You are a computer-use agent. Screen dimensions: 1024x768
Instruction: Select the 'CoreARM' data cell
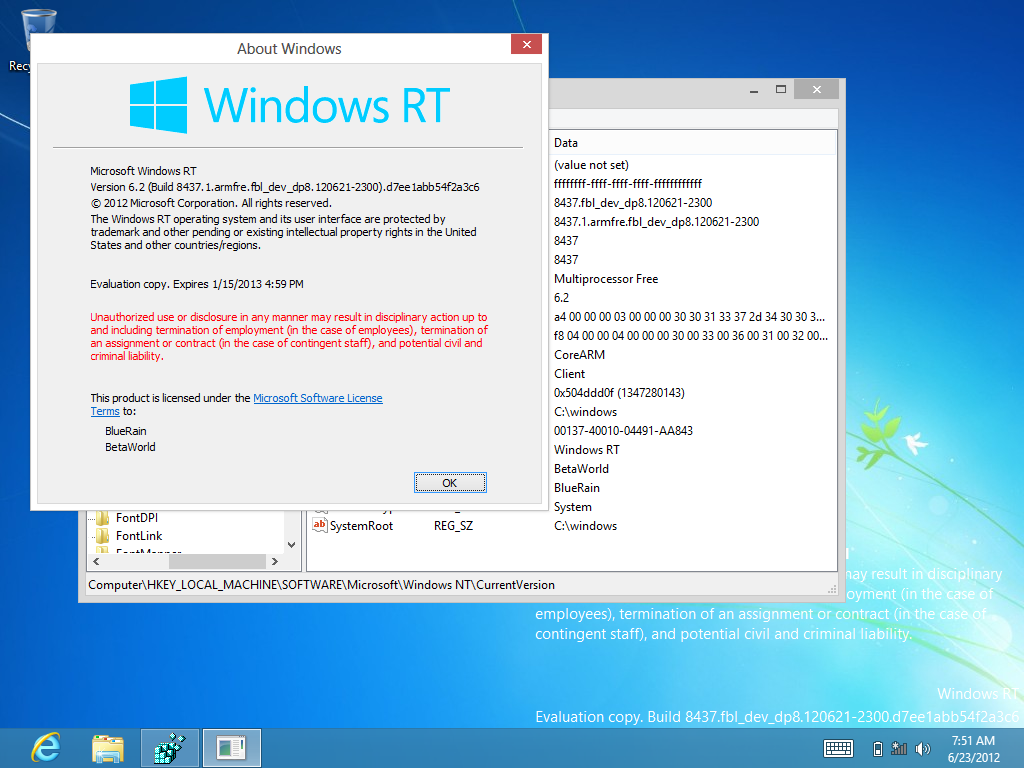579,355
